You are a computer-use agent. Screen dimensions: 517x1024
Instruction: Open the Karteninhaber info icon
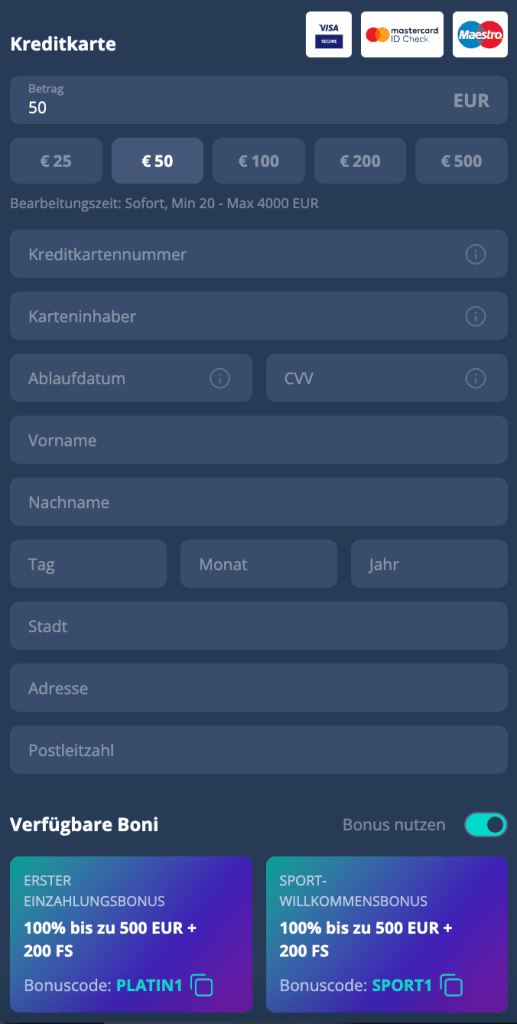click(475, 316)
